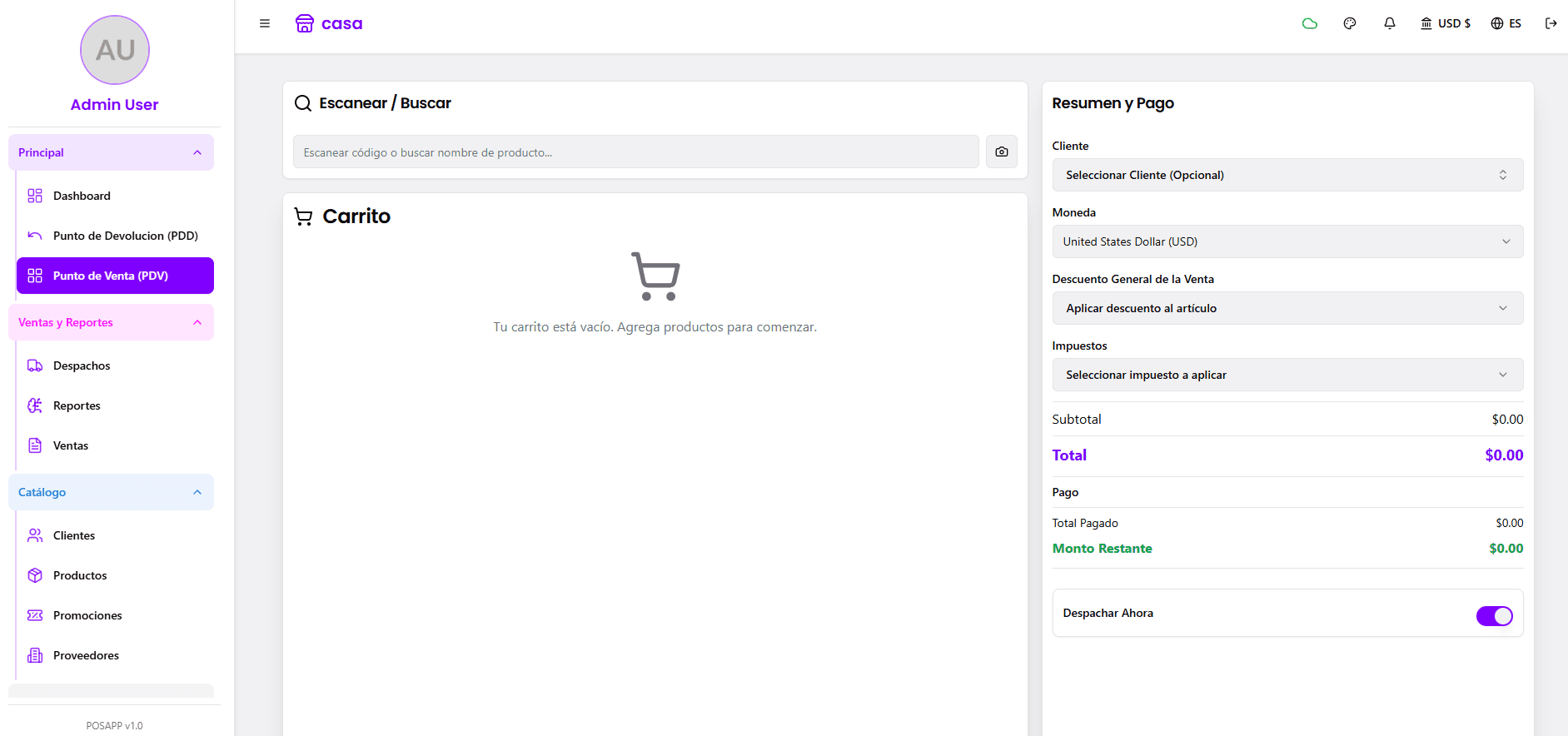Open the Proveedores page
This screenshot has height=736, width=1568.
[x=115, y=655]
